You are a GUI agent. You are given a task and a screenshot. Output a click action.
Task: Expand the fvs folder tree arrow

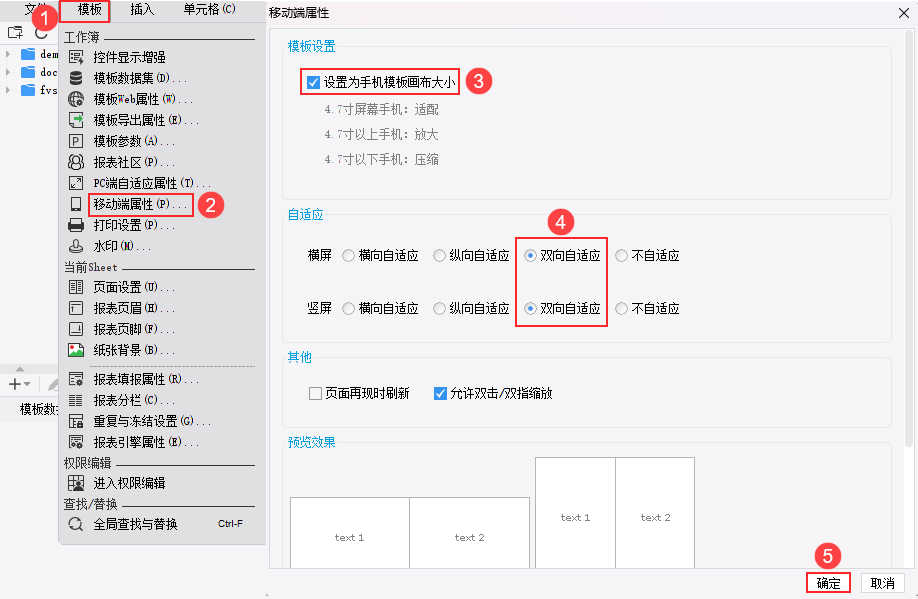click(x=8, y=90)
